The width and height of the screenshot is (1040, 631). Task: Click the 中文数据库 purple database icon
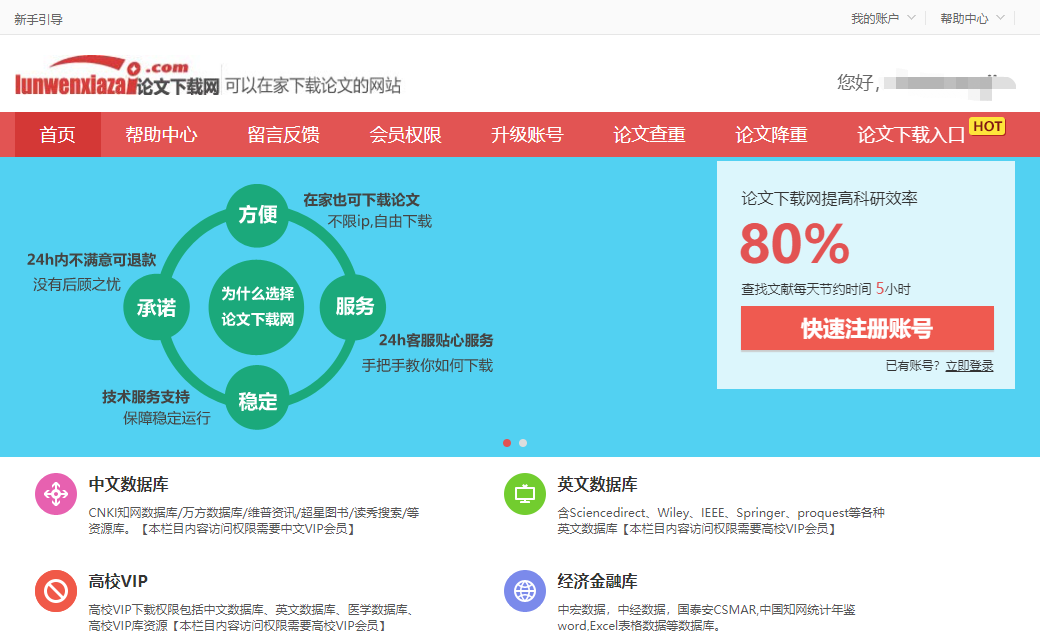(x=55, y=494)
